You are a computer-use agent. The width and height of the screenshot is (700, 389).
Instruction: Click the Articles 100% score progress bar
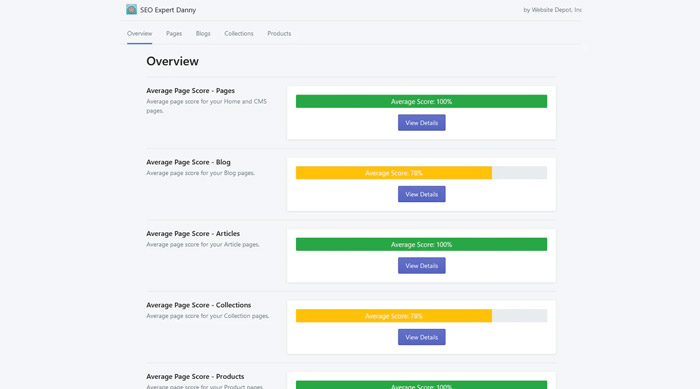tap(421, 244)
